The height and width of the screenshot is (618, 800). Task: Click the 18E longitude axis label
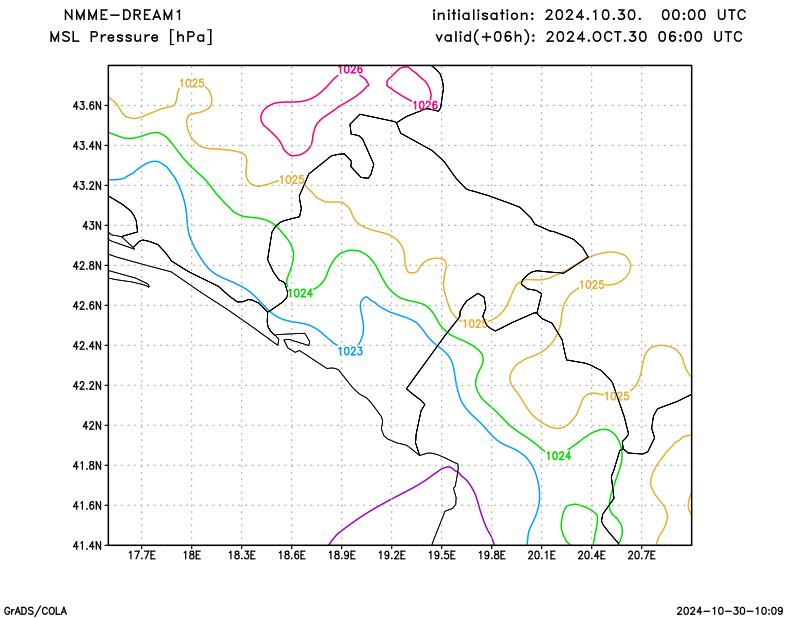pos(191,555)
